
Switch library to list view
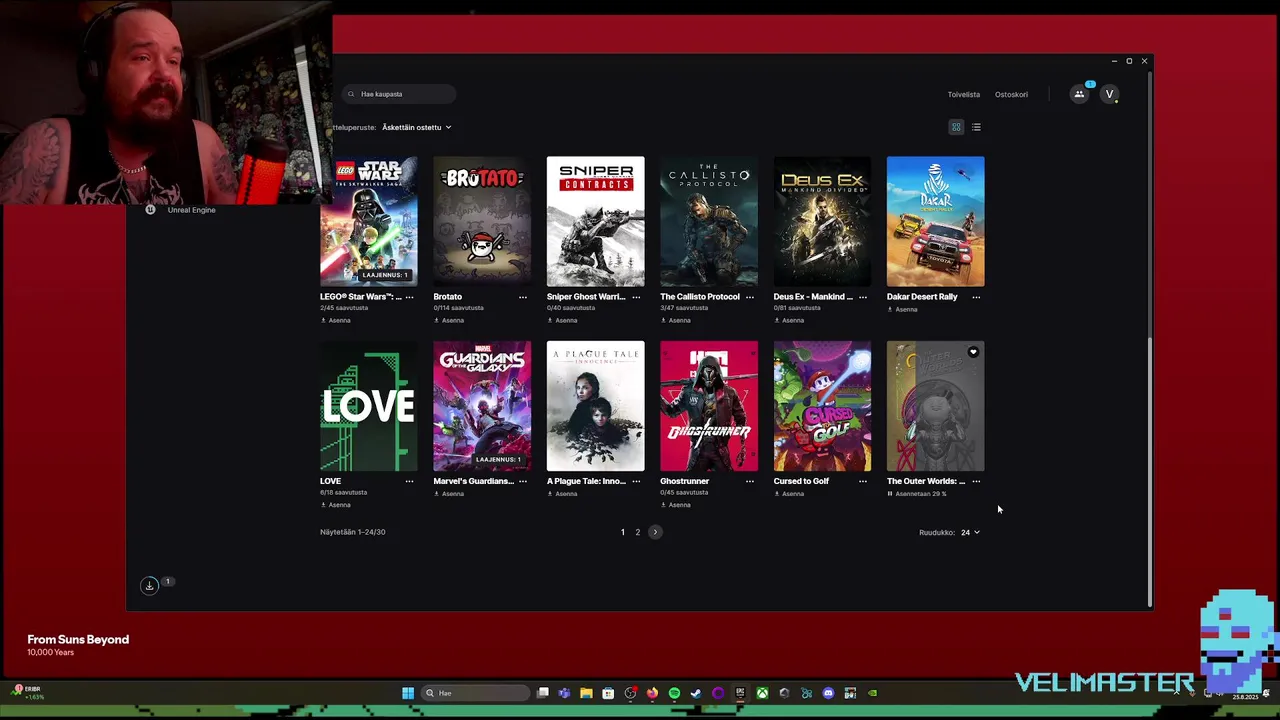coord(976,127)
